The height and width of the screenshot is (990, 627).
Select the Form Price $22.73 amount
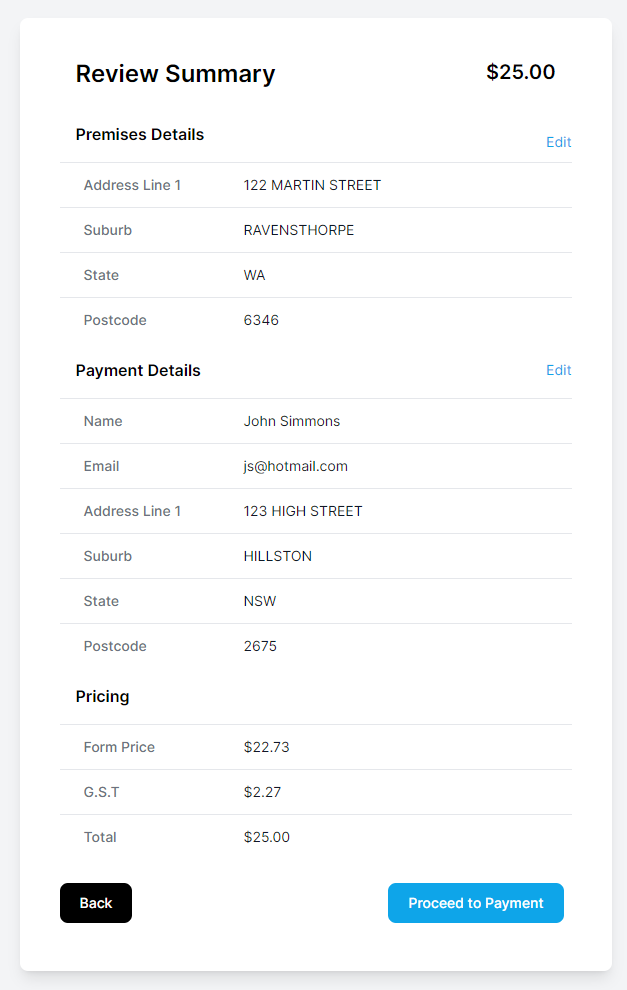click(x=266, y=747)
